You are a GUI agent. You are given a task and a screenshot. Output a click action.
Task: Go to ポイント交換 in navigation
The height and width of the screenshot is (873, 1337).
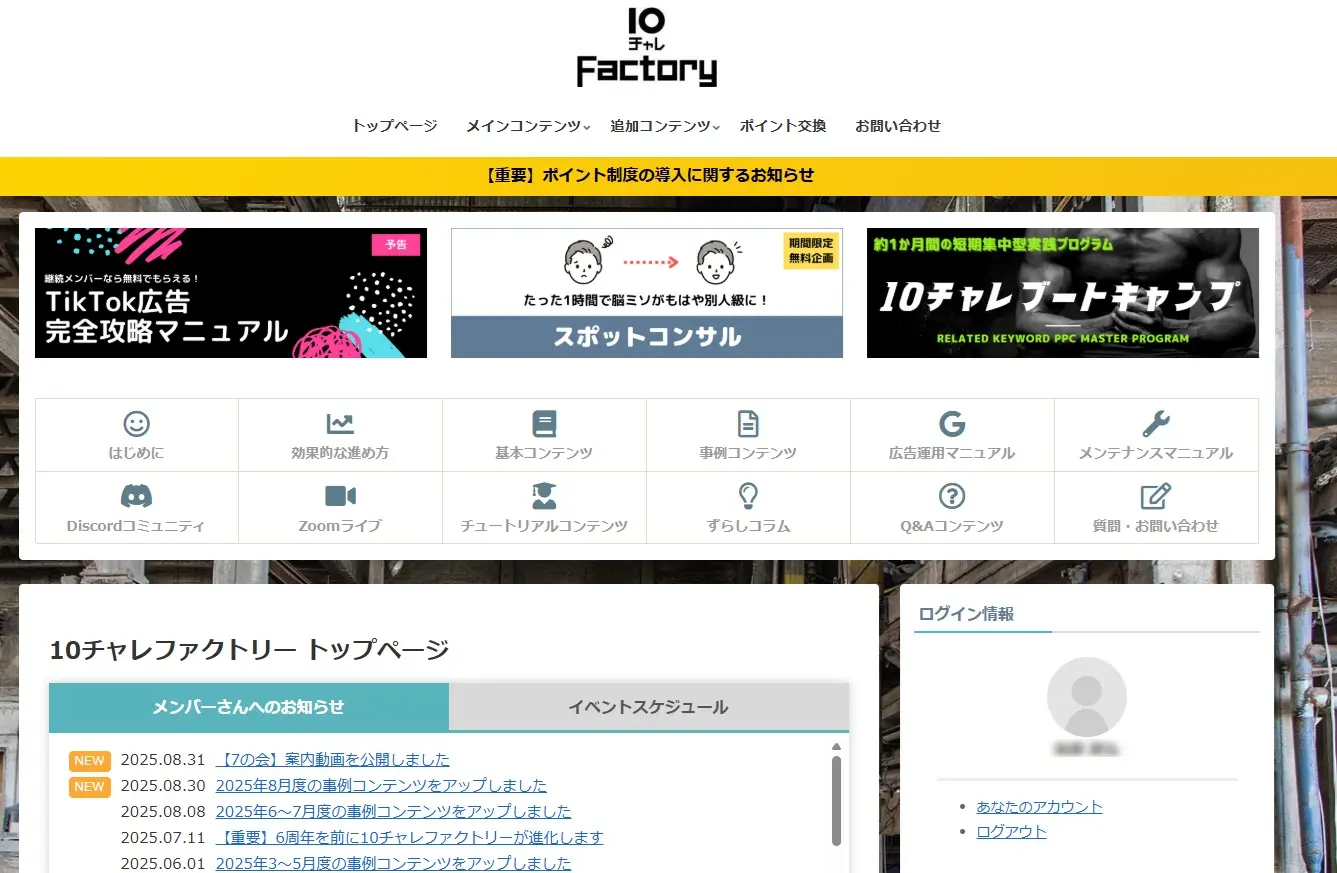pos(783,126)
